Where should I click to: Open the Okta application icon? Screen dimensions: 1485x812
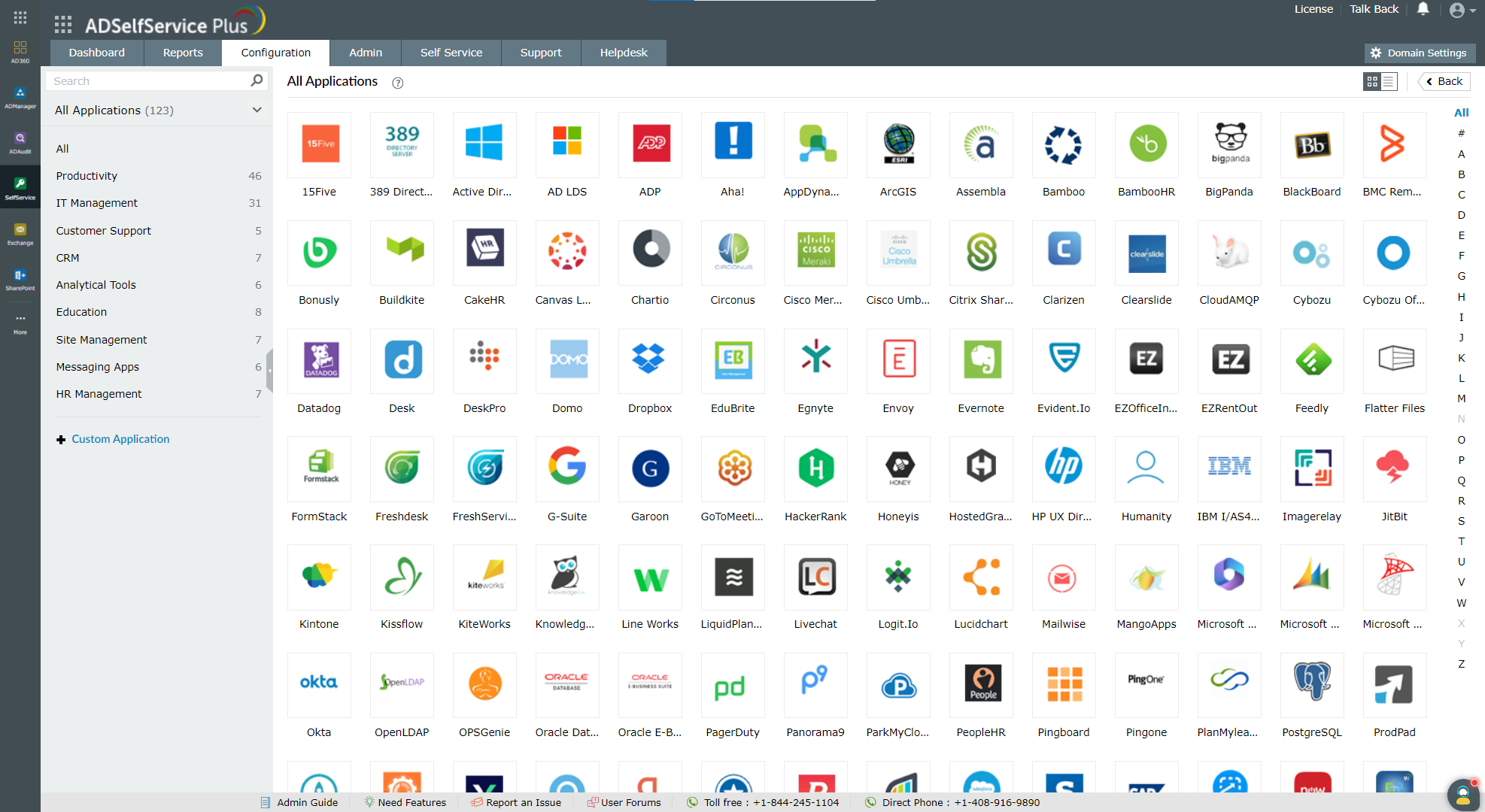319,685
